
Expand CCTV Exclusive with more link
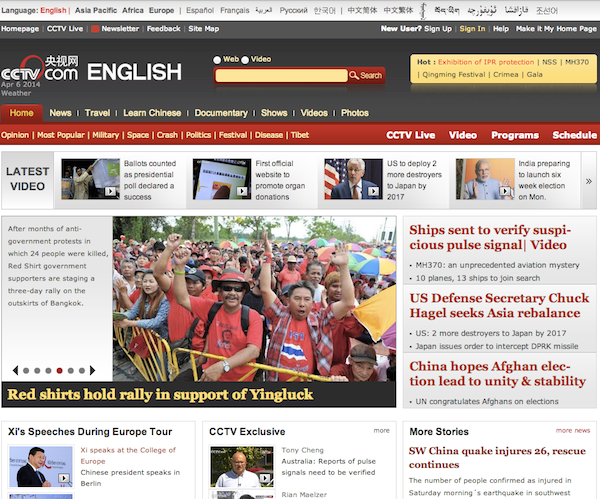pos(381,430)
